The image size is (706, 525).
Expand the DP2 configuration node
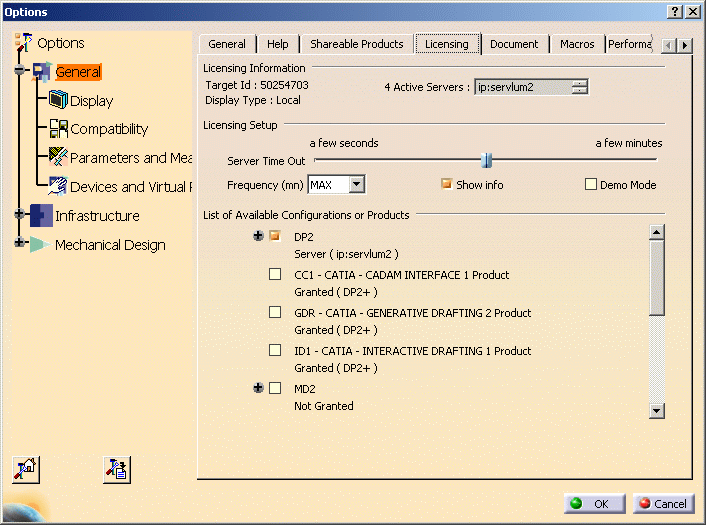(x=258, y=235)
